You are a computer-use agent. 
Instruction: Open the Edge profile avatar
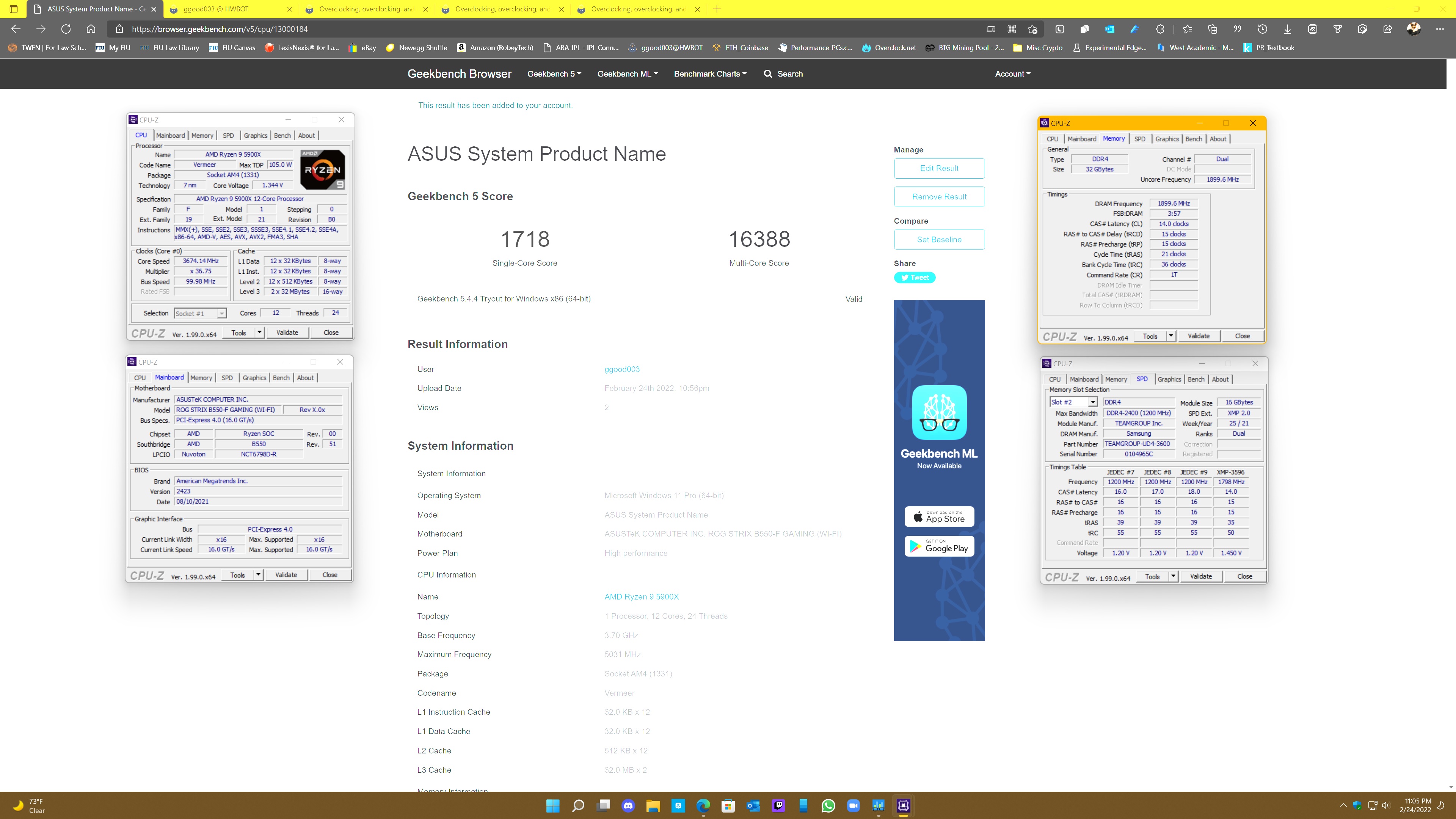coord(1414,29)
